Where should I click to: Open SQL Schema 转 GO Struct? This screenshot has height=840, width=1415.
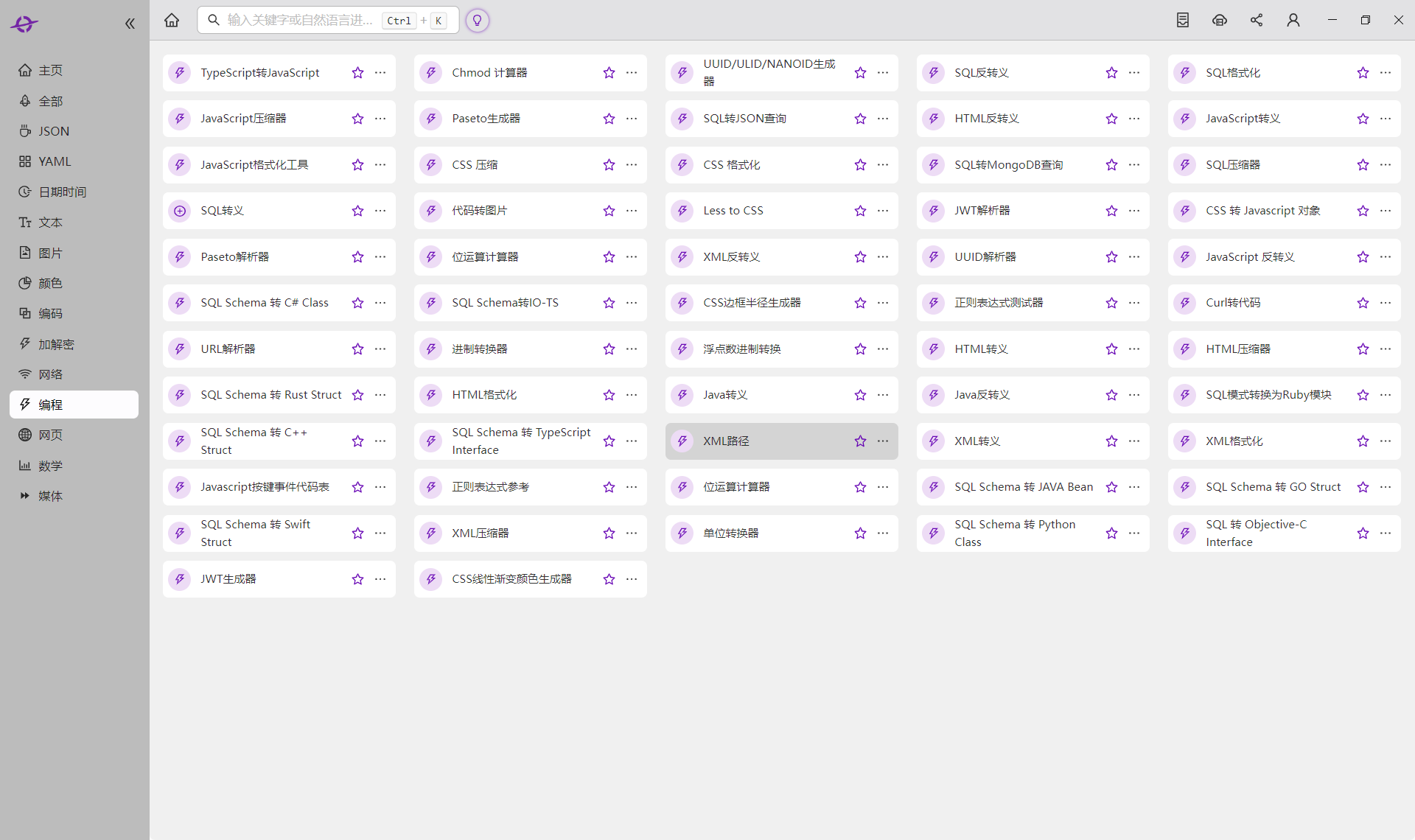(1285, 487)
